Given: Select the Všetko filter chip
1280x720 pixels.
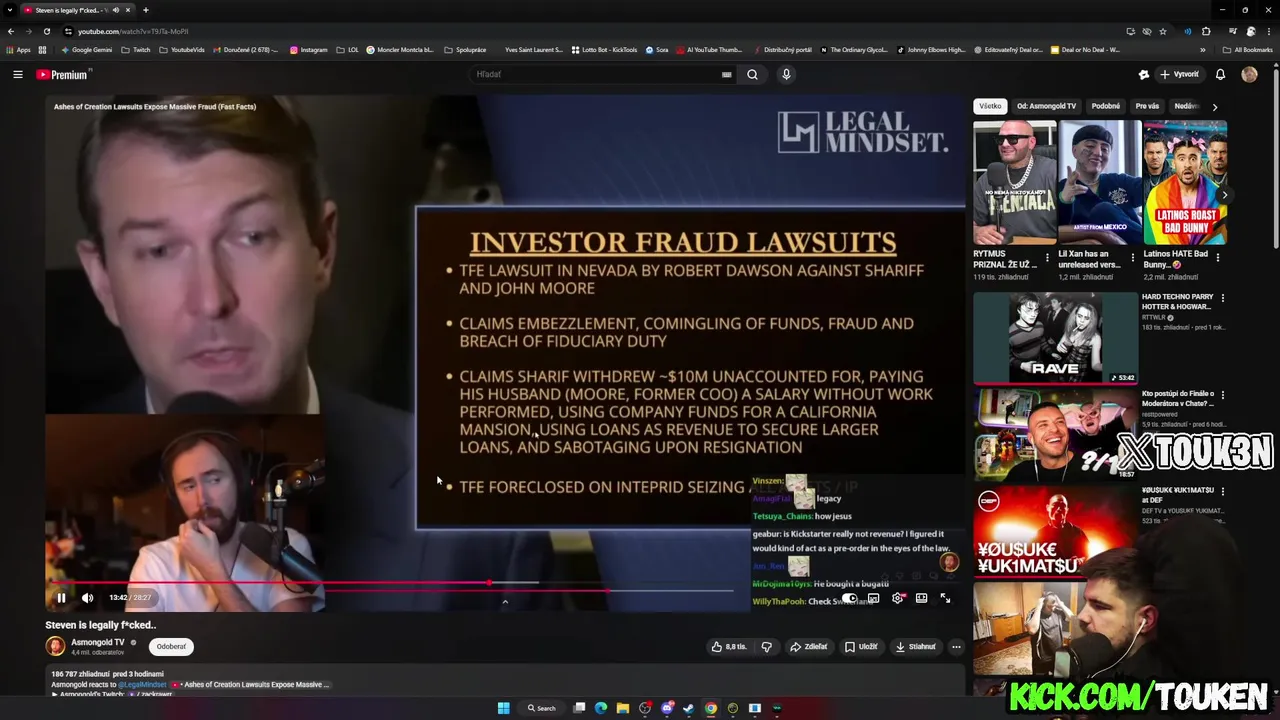Looking at the screenshot, I should [x=990, y=106].
